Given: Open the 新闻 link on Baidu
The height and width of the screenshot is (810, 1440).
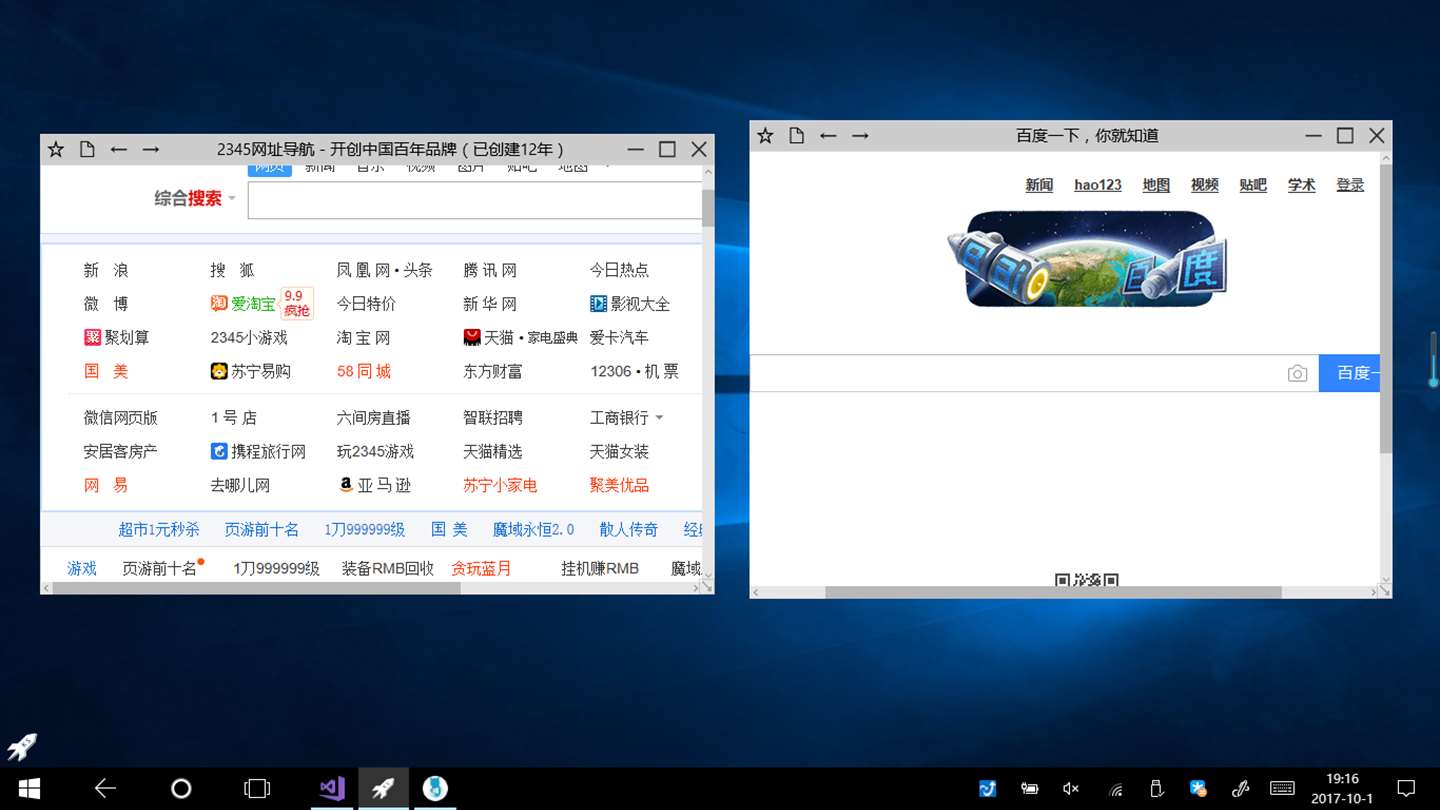Looking at the screenshot, I should (x=1039, y=185).
